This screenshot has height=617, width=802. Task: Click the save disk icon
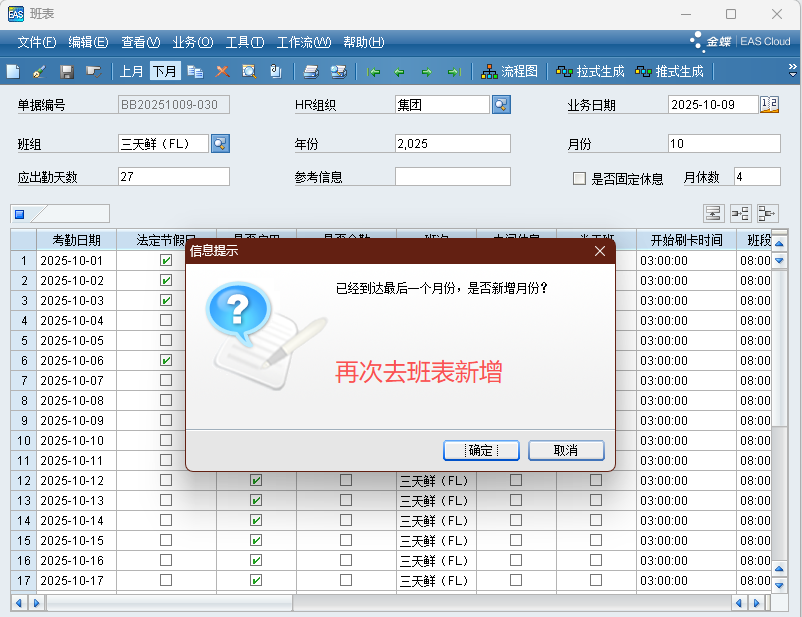point(66,71)
